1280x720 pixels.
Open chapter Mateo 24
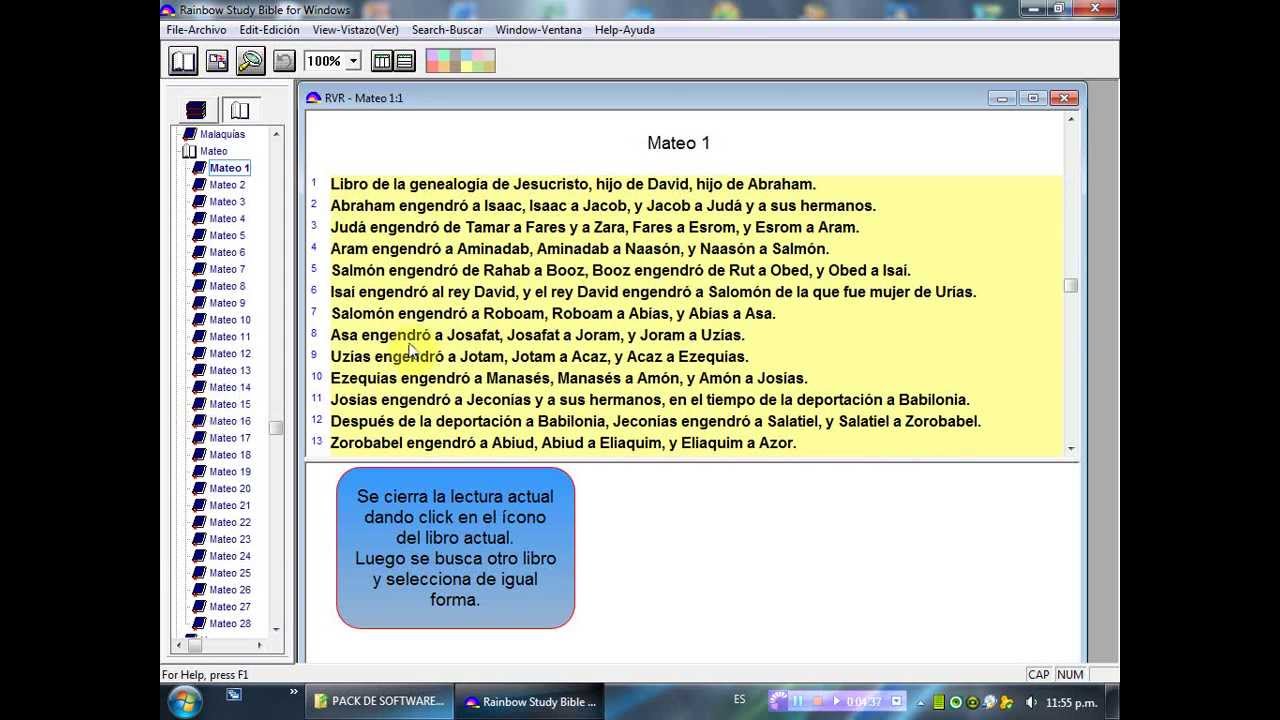point(230,557)
